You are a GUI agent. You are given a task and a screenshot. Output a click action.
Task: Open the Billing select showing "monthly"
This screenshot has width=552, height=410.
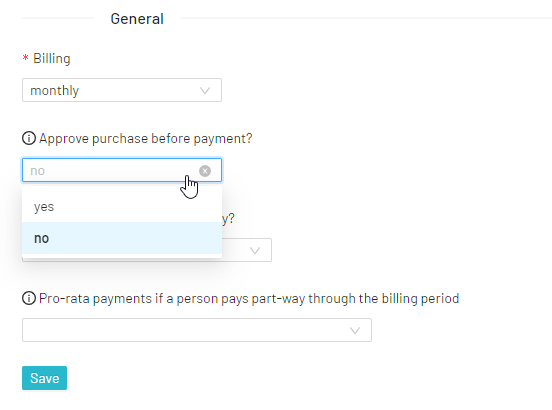click(x=122, y=90)
